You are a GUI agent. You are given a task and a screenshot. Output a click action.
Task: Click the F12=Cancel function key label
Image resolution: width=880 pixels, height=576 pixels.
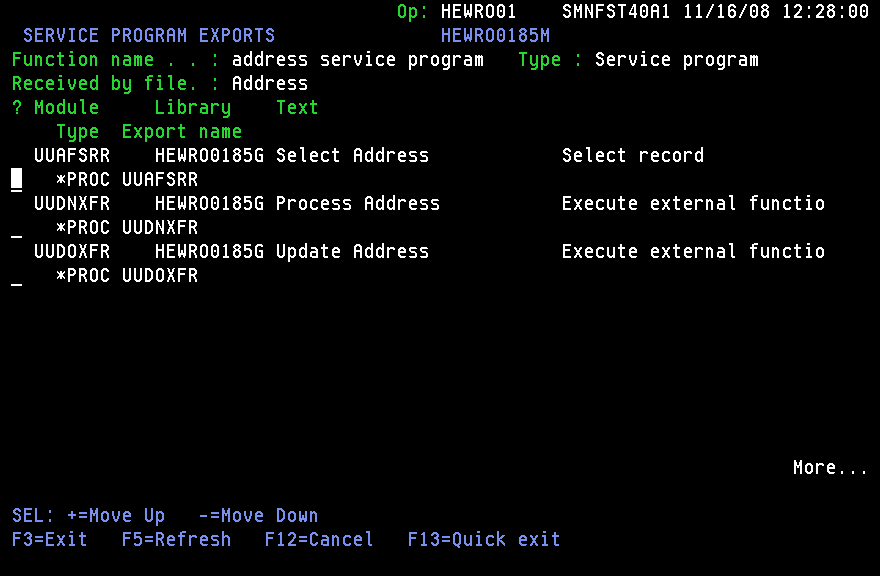318,539
